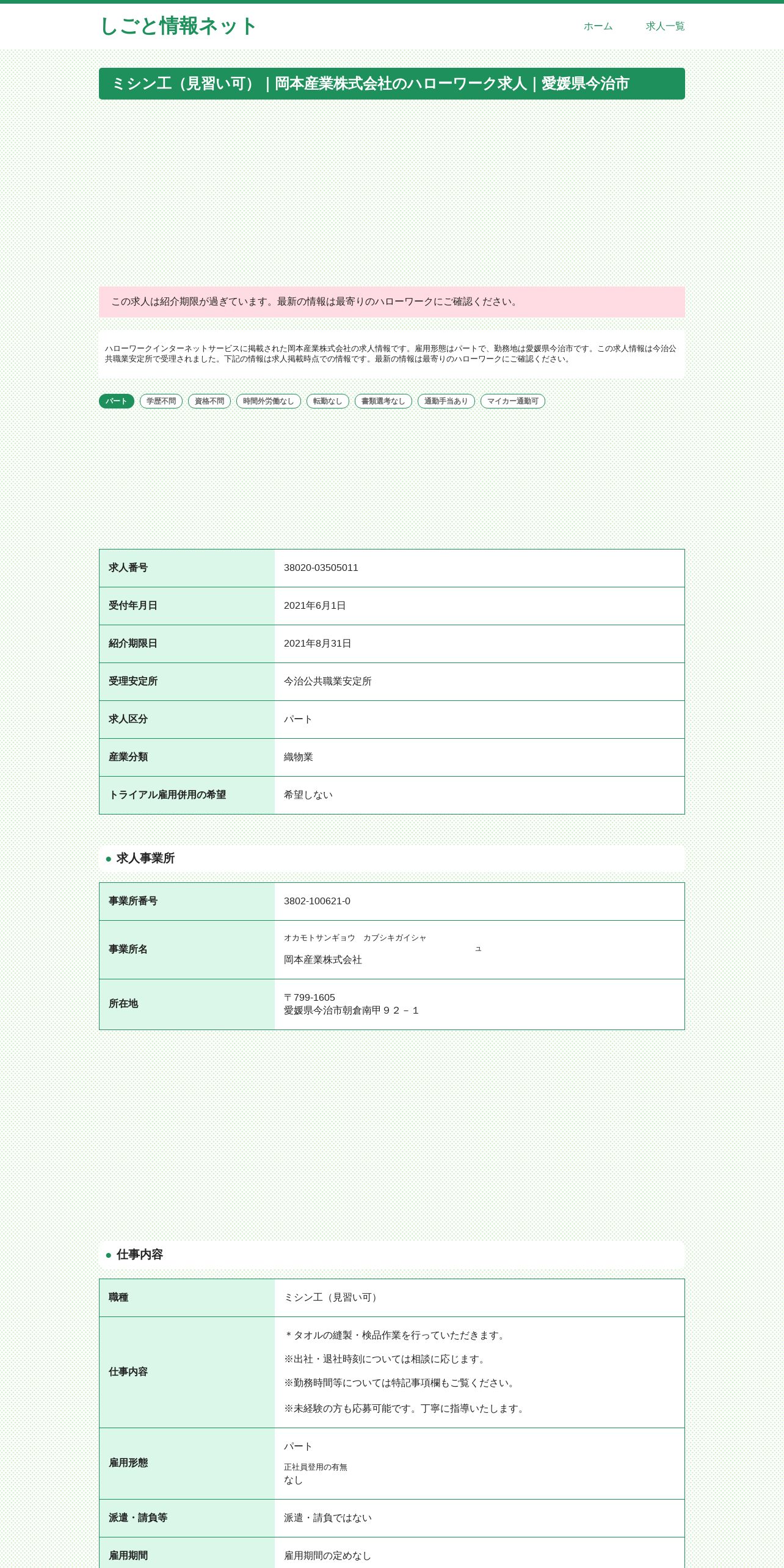The height and width of the screenshot is (1568, 784).
Task: Click 雇用期間の定めなし value
Action: click(328, 1556)
